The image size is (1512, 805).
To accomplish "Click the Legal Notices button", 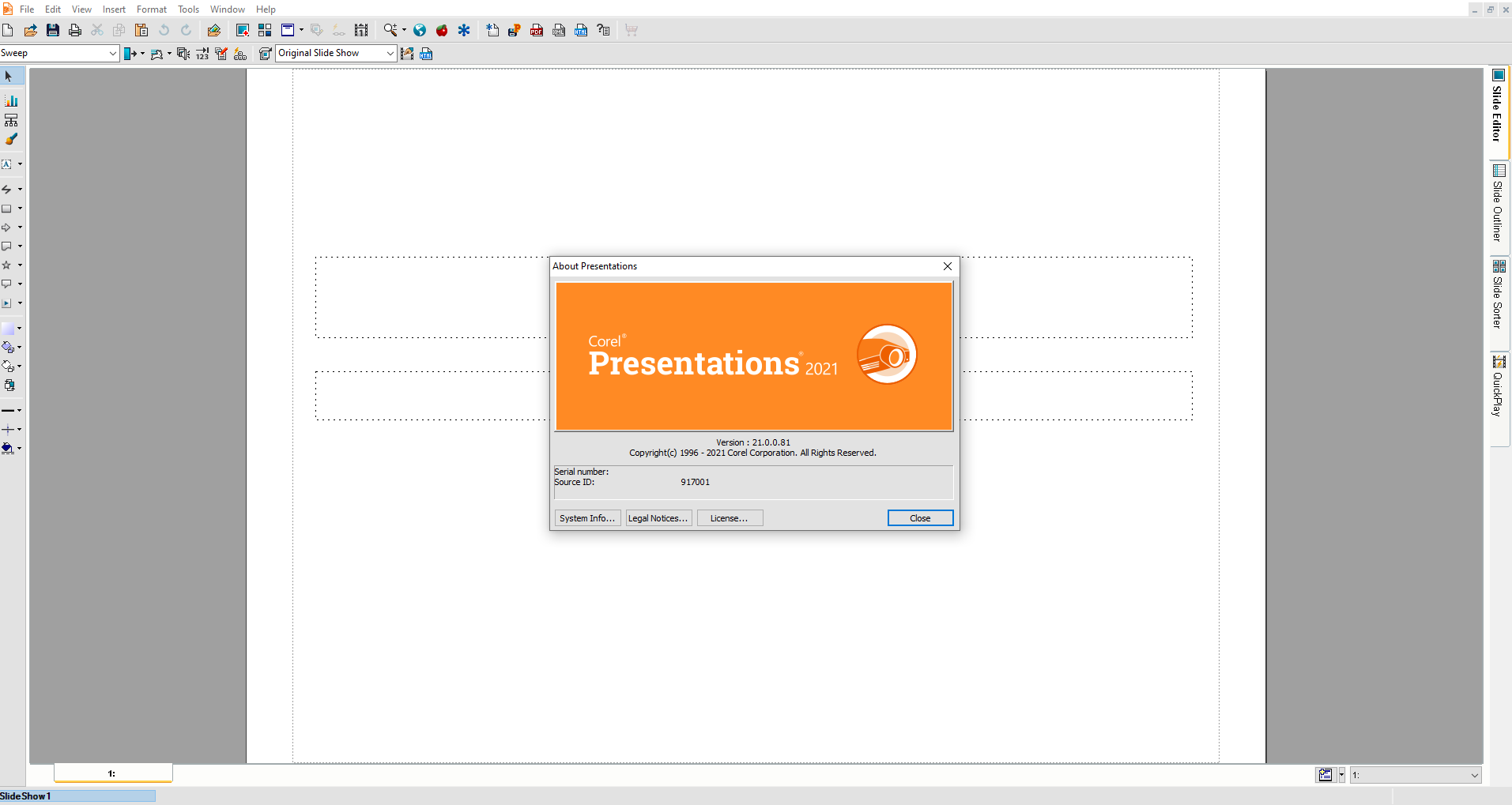I will coord(658,518).
